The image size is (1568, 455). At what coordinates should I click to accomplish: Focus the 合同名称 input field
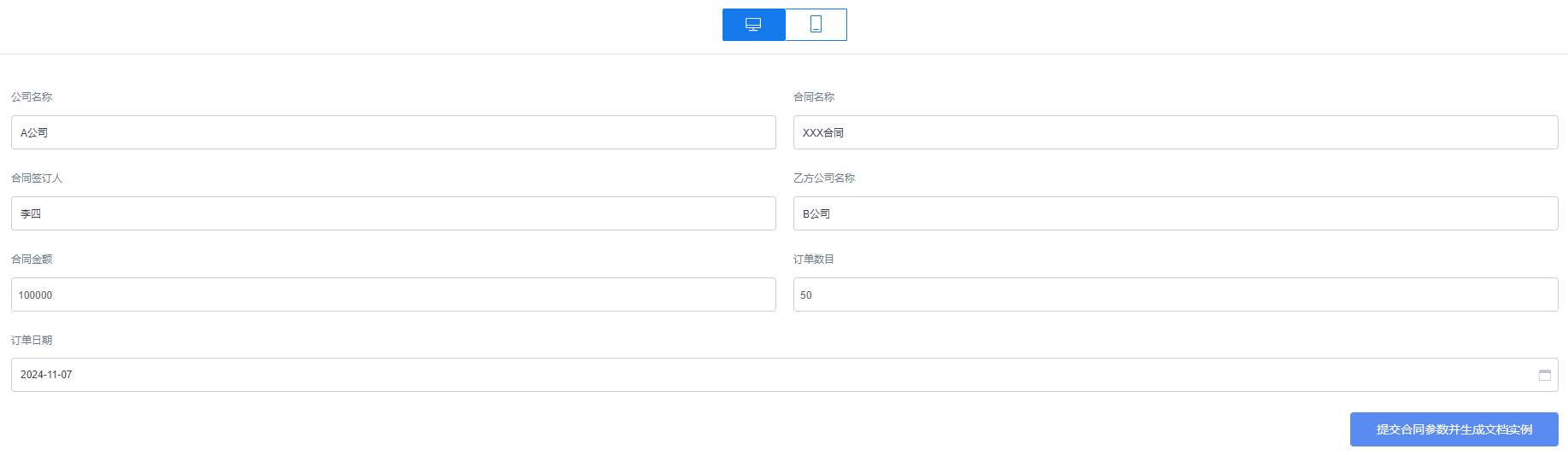tap(1176, 132)
